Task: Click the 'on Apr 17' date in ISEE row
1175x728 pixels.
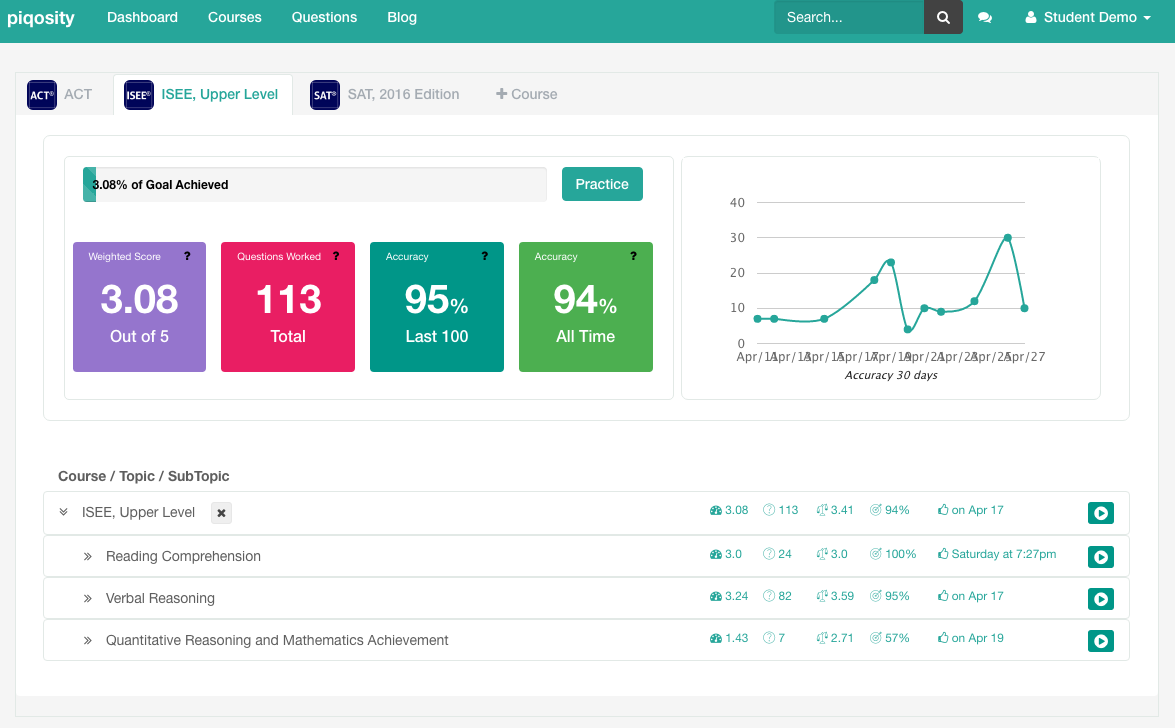Action: [970, 510]
